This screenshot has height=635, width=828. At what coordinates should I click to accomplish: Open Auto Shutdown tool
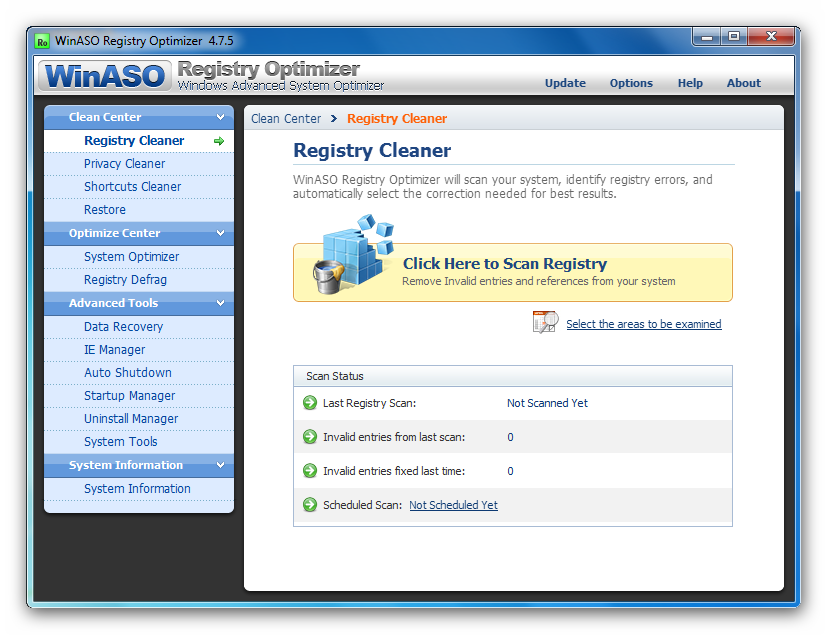point(139,373)
